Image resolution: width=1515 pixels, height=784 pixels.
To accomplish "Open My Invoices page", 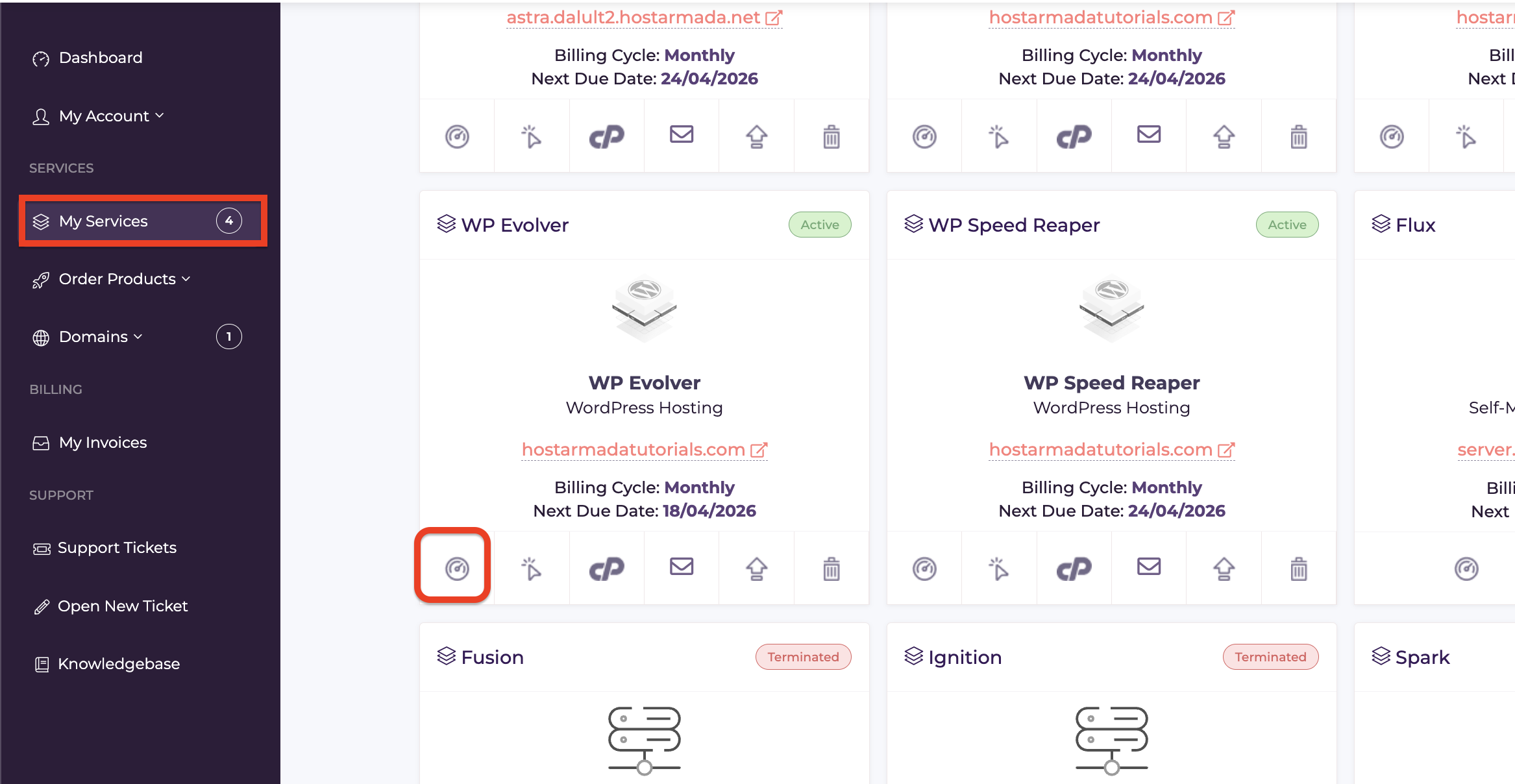I will tap(103, 443).
